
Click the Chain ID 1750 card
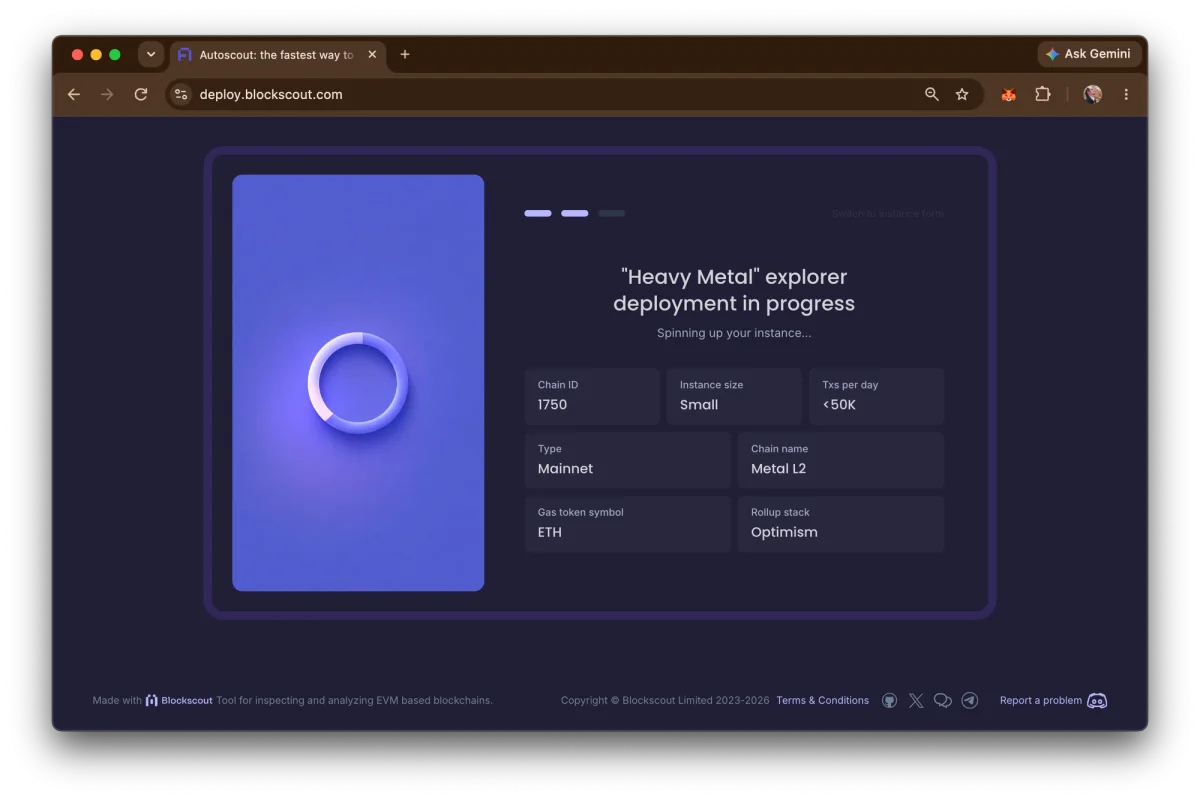[x=592, y=396]
